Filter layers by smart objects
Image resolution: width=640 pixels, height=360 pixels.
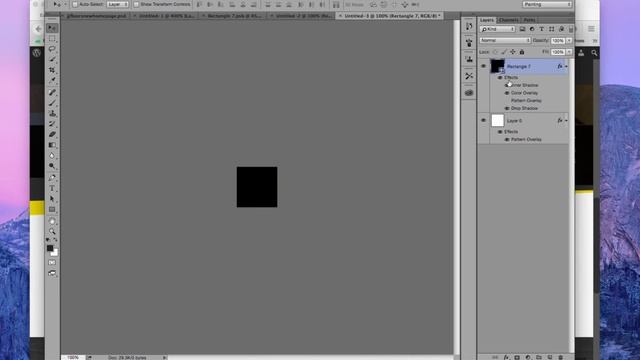point(561,29)
